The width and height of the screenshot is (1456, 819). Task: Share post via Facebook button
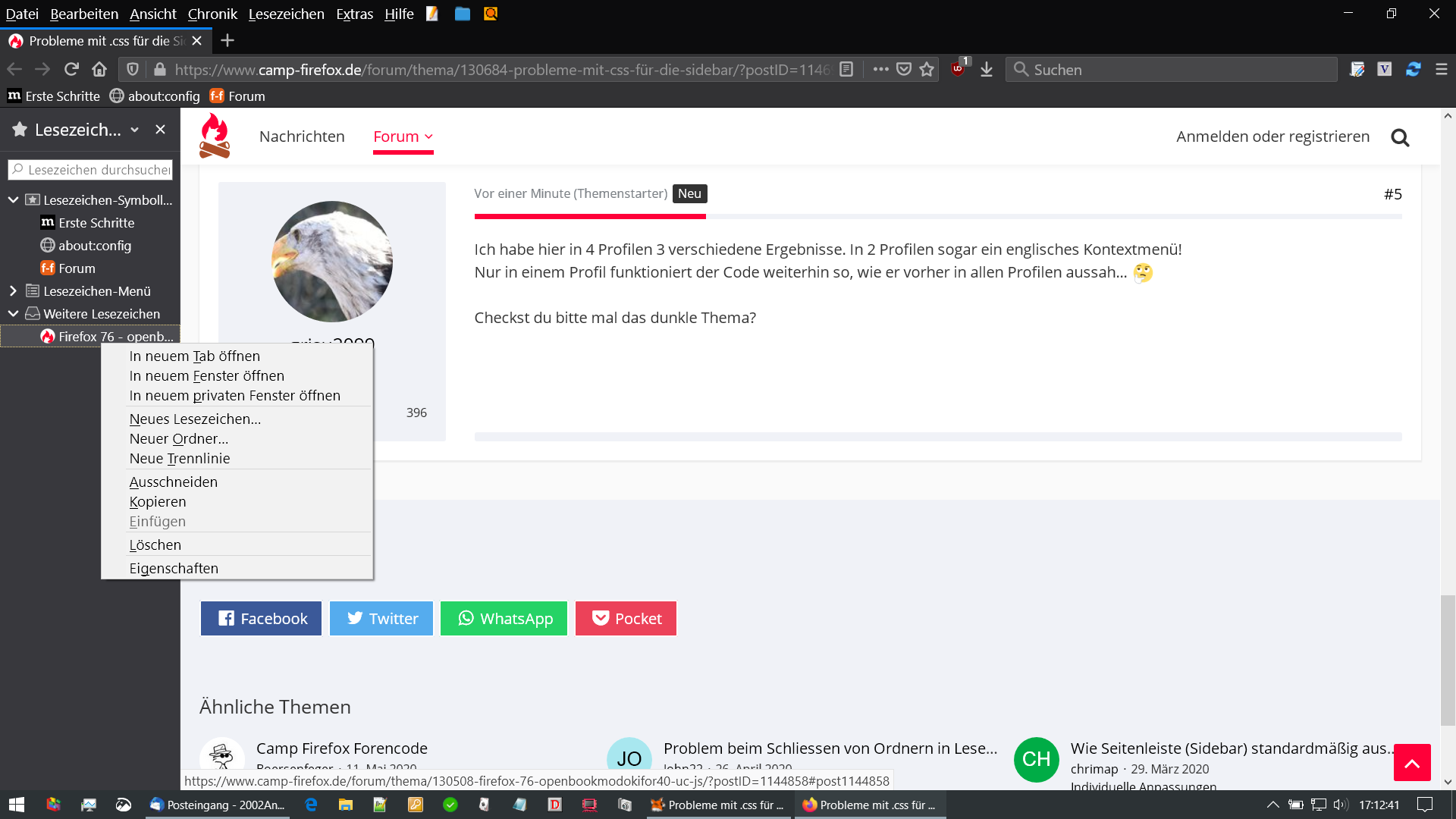(262, 618)
